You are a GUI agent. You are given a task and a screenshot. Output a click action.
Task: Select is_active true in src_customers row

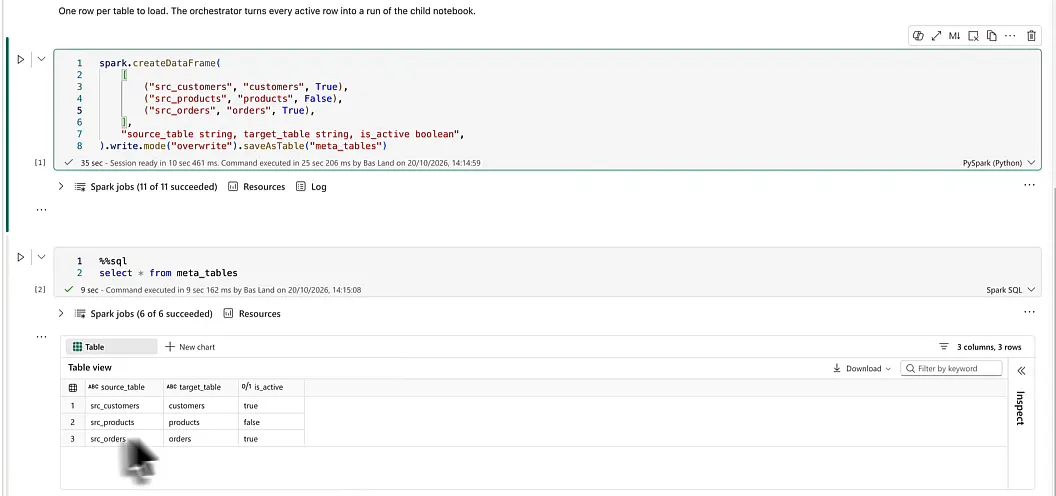pos(271,406)
